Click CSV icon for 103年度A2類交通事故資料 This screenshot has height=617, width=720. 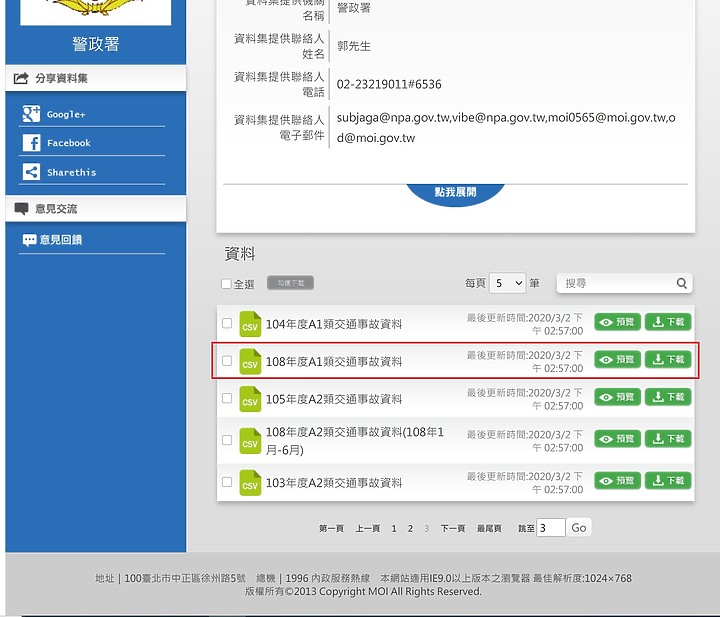pyautogui.click(x=250, y=482)
